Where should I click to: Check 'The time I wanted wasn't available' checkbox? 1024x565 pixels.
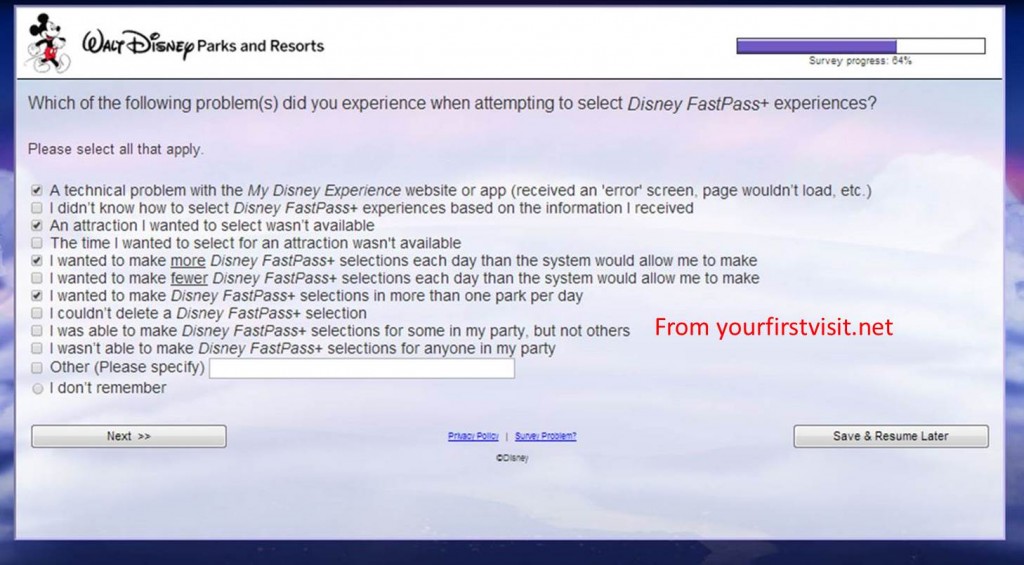(37, 244)
